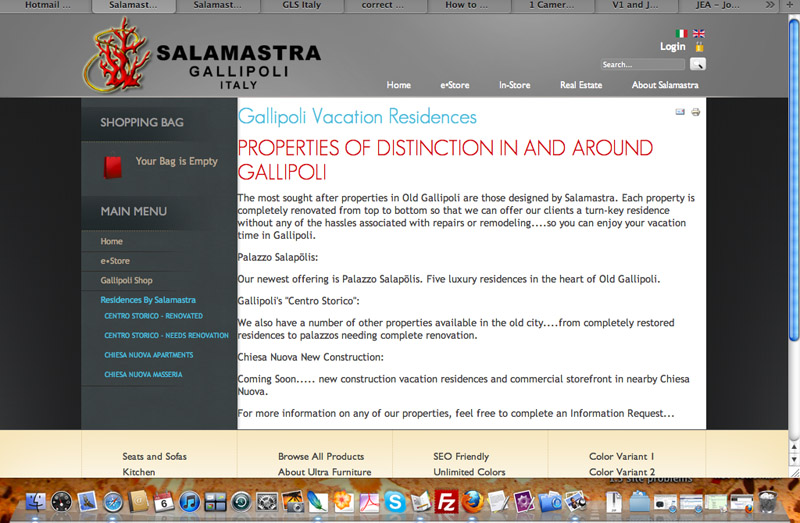This screenshot has height=523, width=800.
Task: Open Gallipoli Shop sidebar link
Action: 126,280
